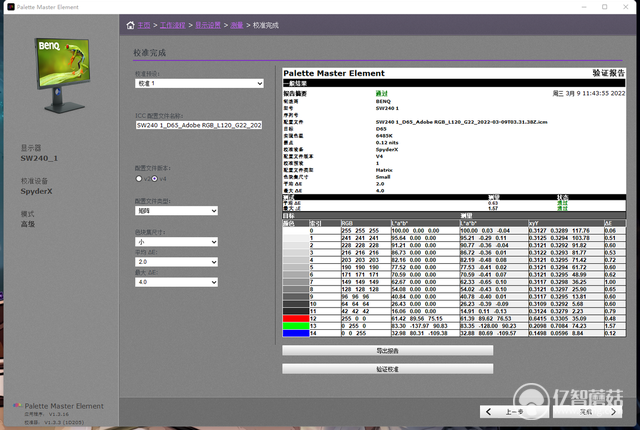Click the ICC profile name input field
The height and width of the screenshot is (430, 640).
(199, 125)
